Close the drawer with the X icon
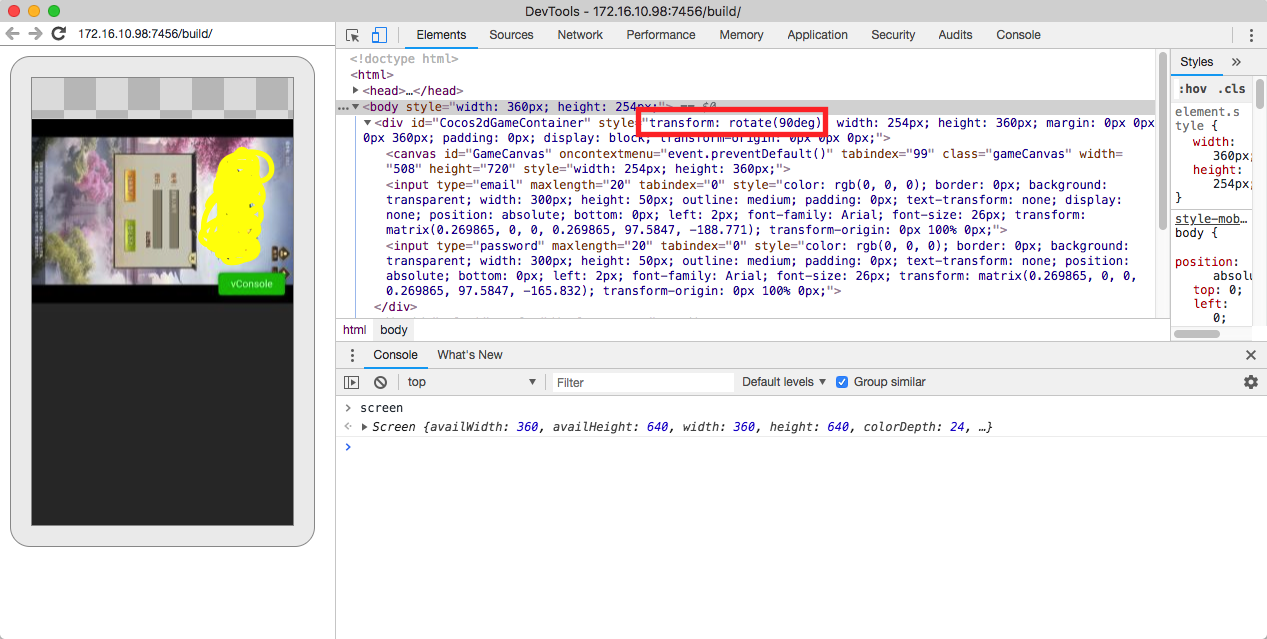1267x639 pixels. point(1251,355)
